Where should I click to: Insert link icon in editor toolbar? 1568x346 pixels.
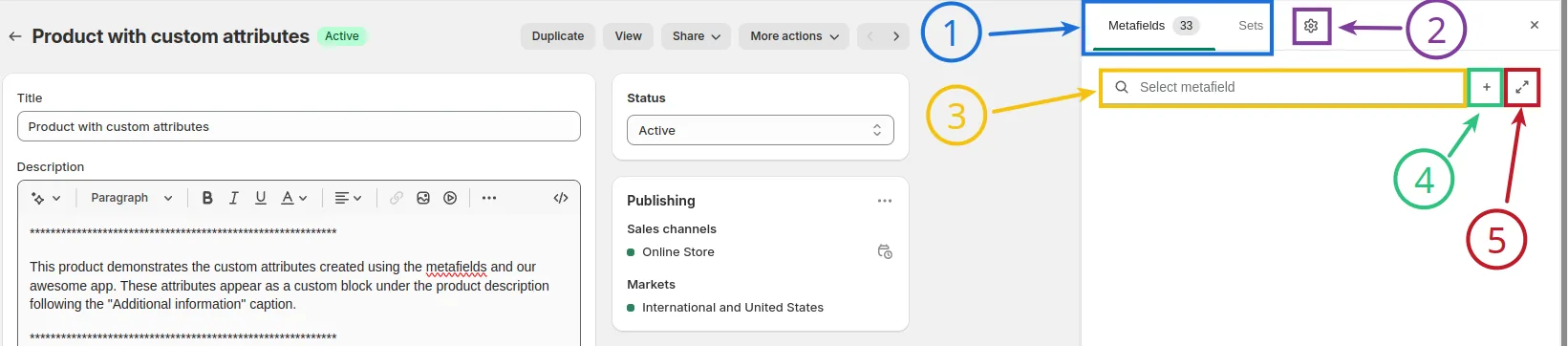tap(397, 198)
